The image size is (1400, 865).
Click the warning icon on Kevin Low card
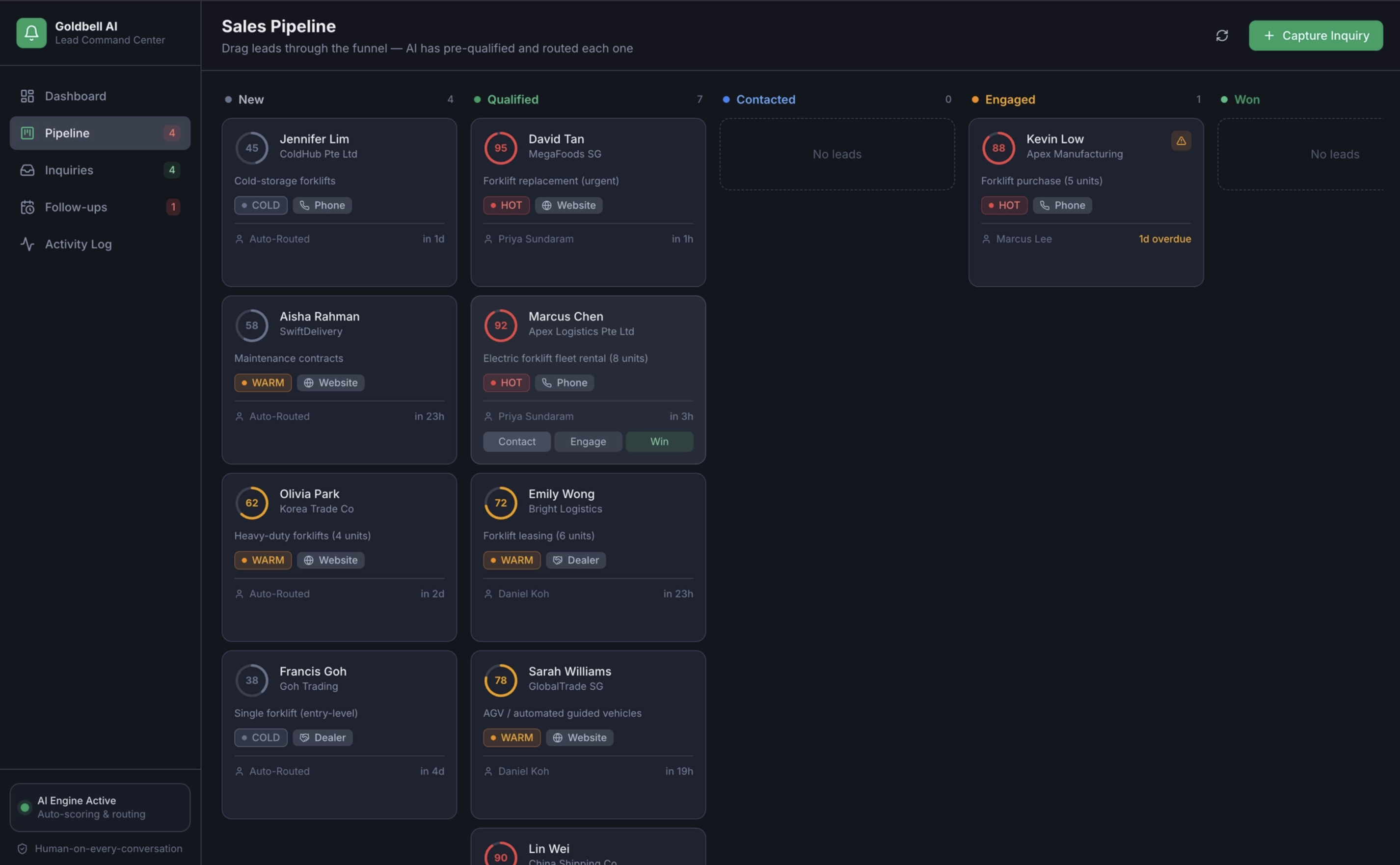coord(1181,141)
